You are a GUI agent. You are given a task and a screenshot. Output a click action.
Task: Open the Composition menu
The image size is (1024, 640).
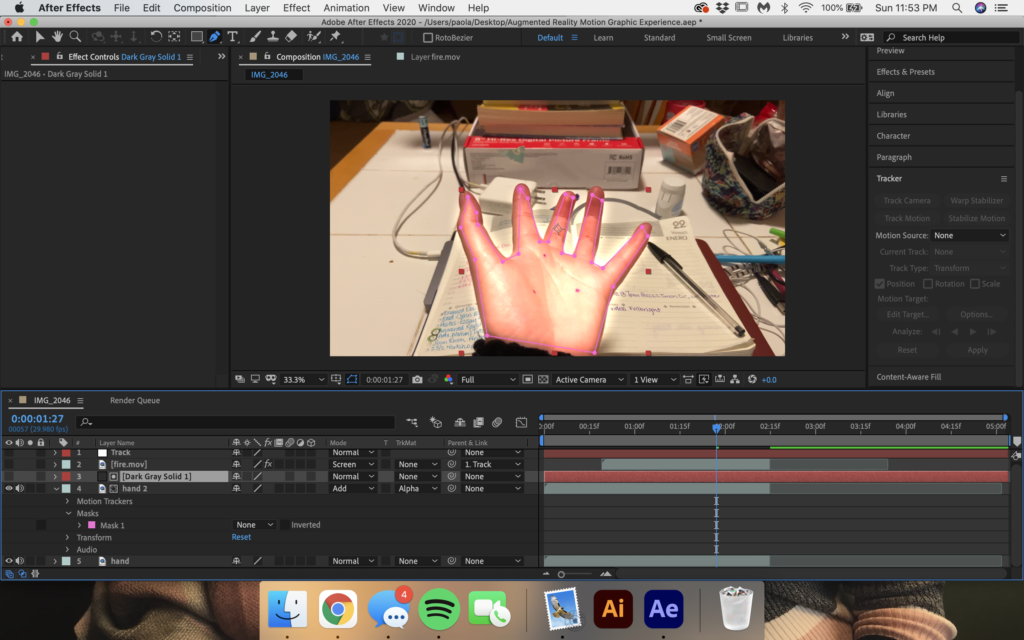(x=202, y=8)
